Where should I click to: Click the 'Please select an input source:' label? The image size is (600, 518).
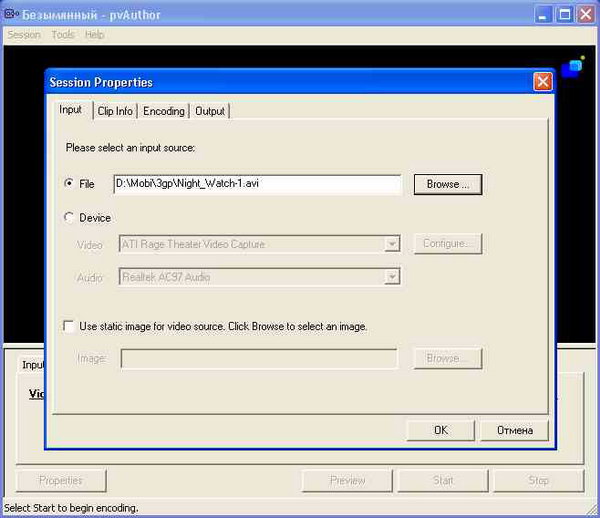tap(130, 148)
